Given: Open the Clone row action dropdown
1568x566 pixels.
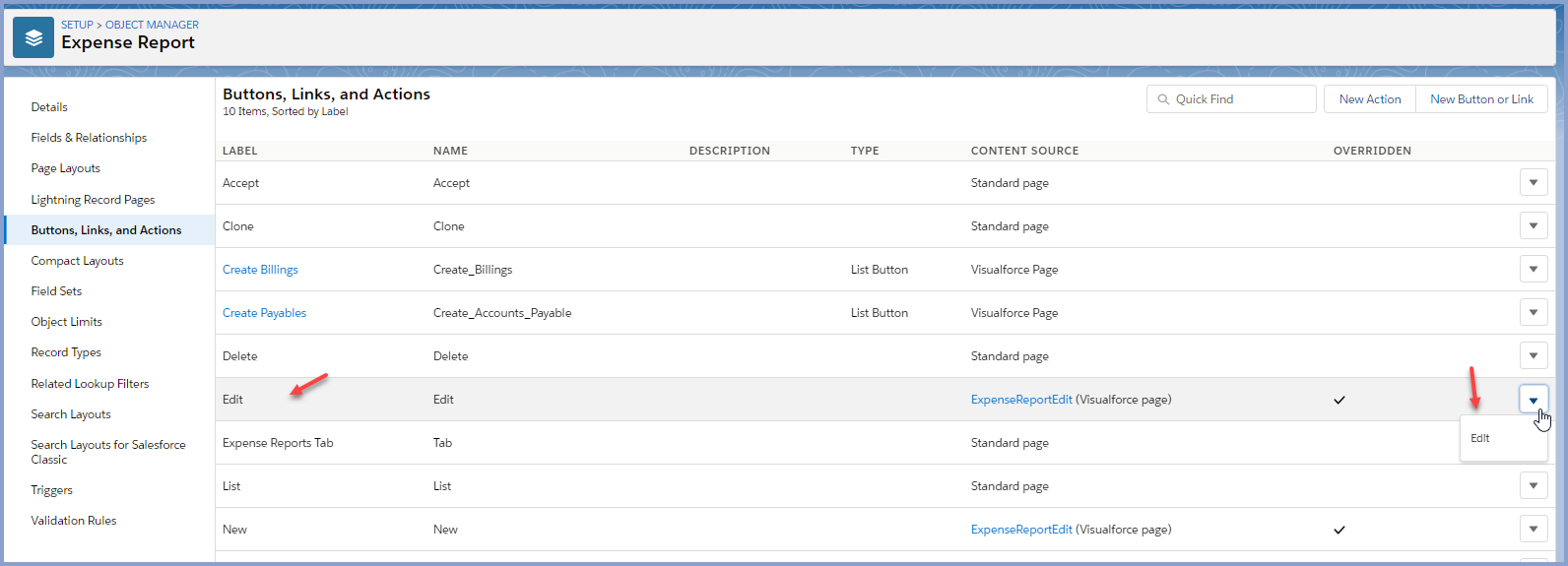Looking at the screenshot, I should pos(1534,226).
